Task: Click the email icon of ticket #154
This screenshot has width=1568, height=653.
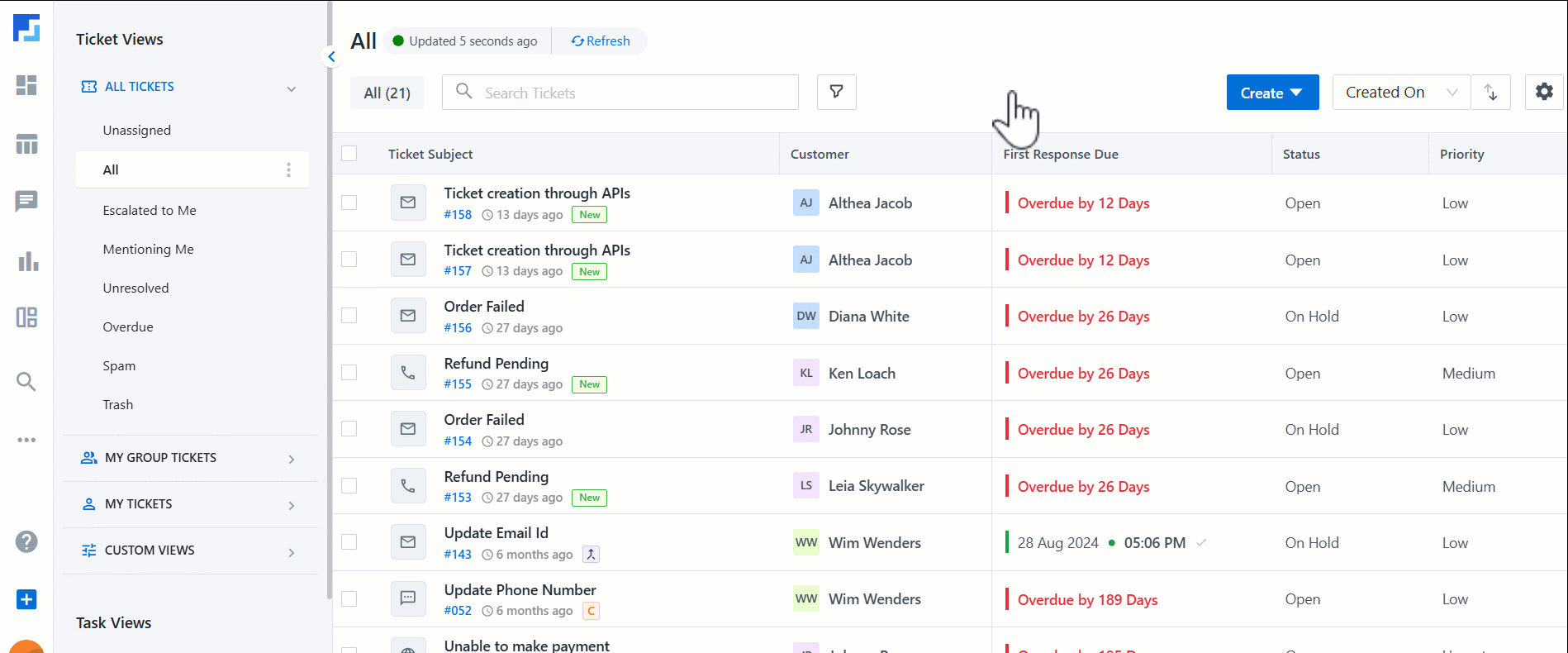Action: 408,428
